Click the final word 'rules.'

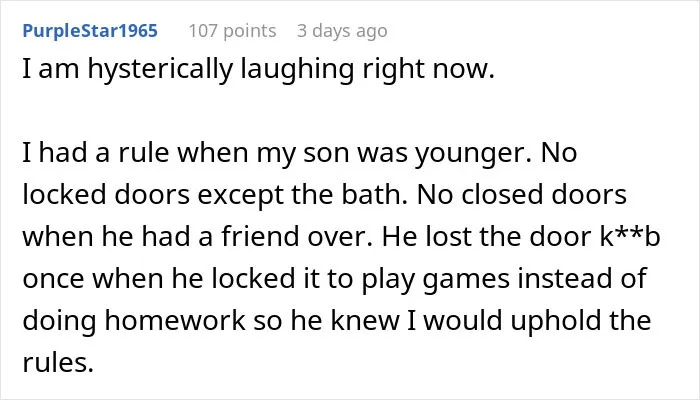(x=58, y=362)
